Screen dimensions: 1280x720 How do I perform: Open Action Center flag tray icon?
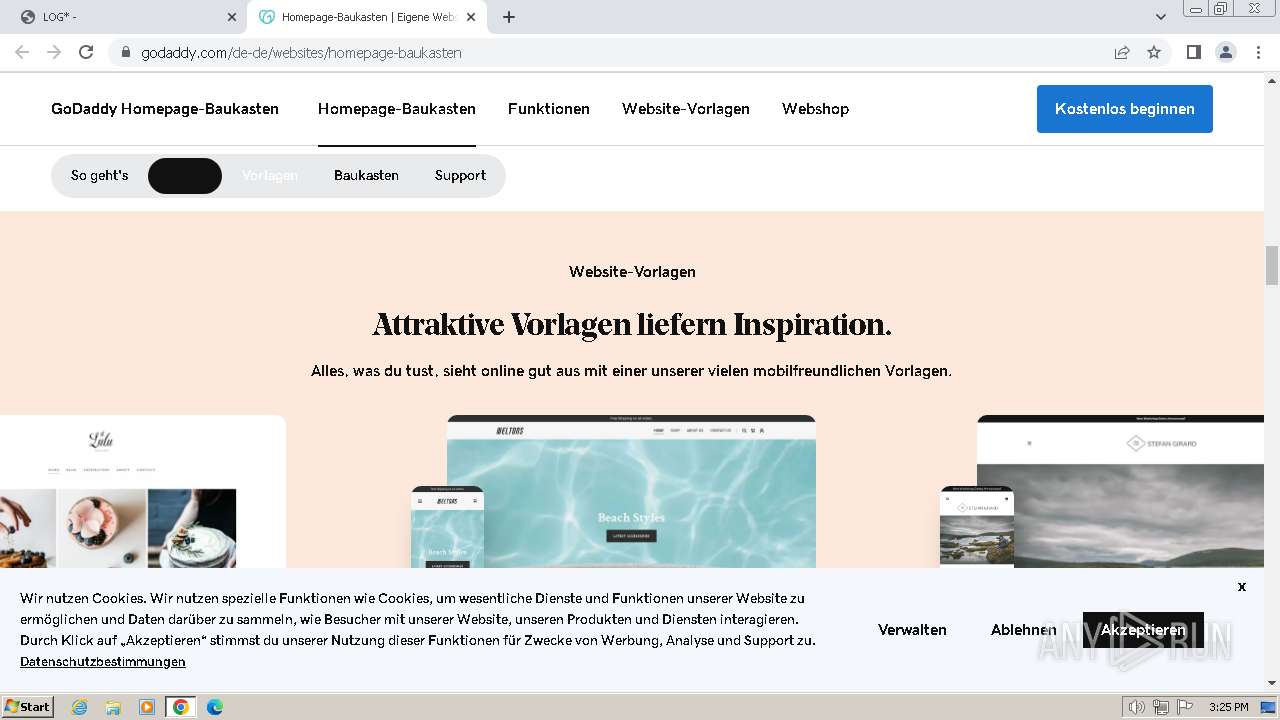click(1184, 707)
